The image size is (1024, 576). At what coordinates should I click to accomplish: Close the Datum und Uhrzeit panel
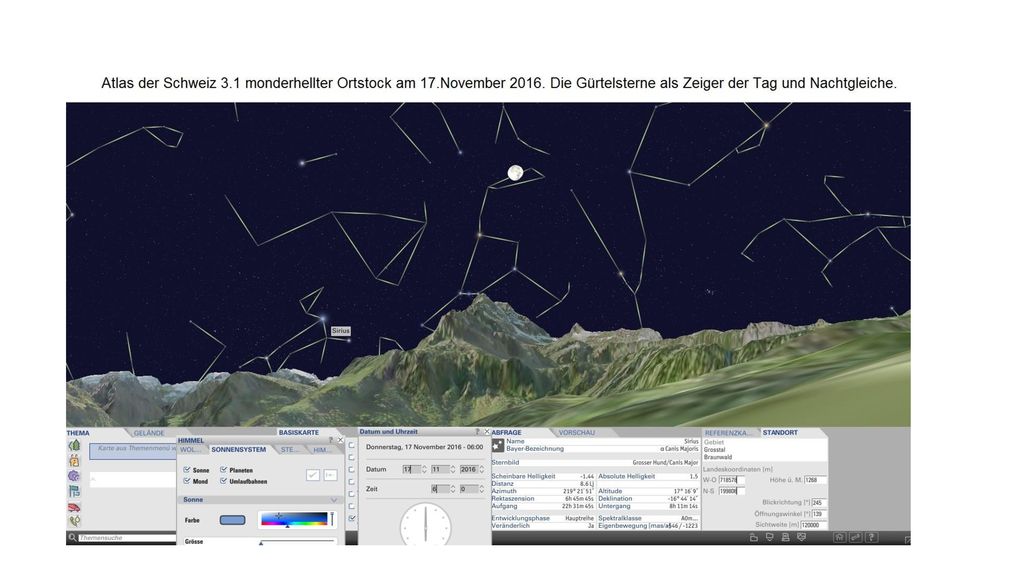pyautogui.click(x=487, y=432)
